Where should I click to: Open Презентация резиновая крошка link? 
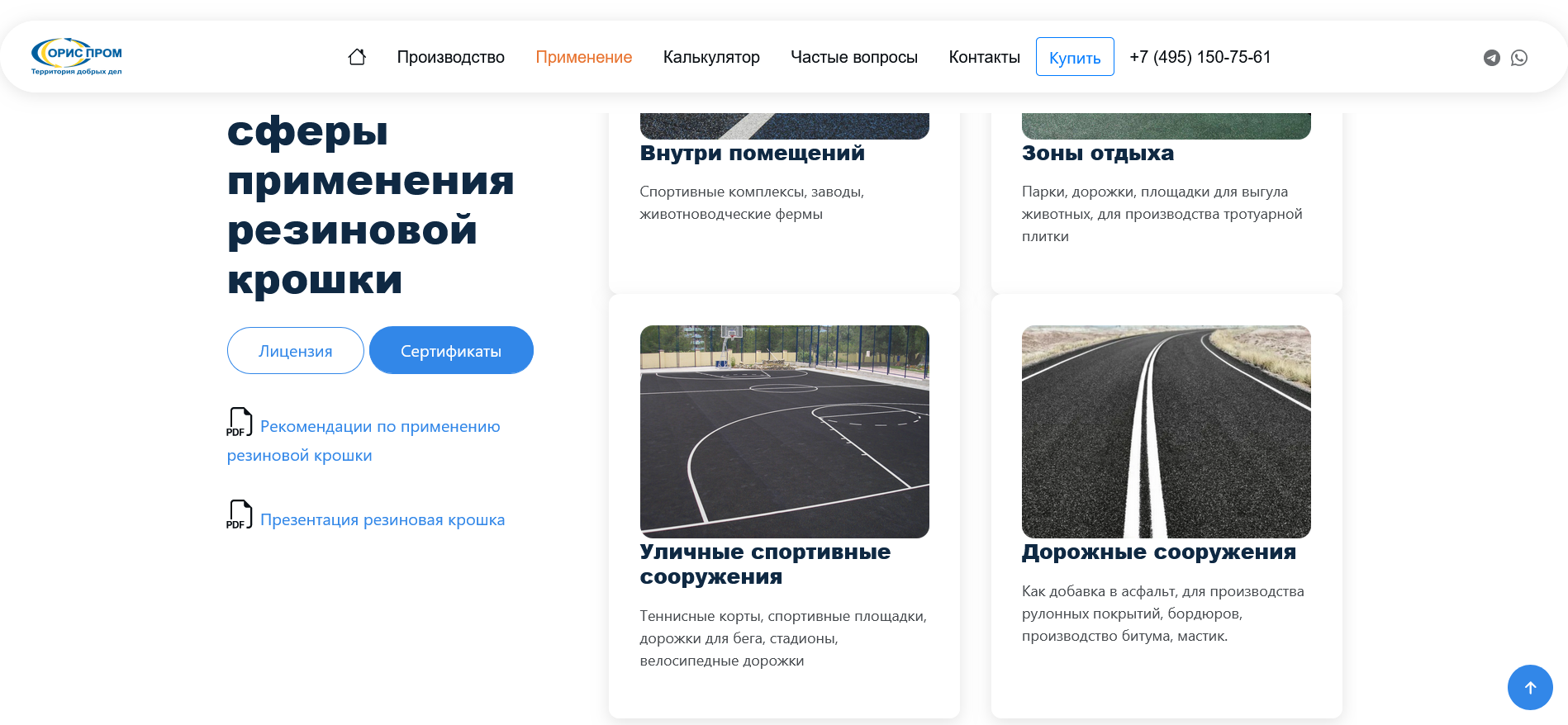coord(382,520)
